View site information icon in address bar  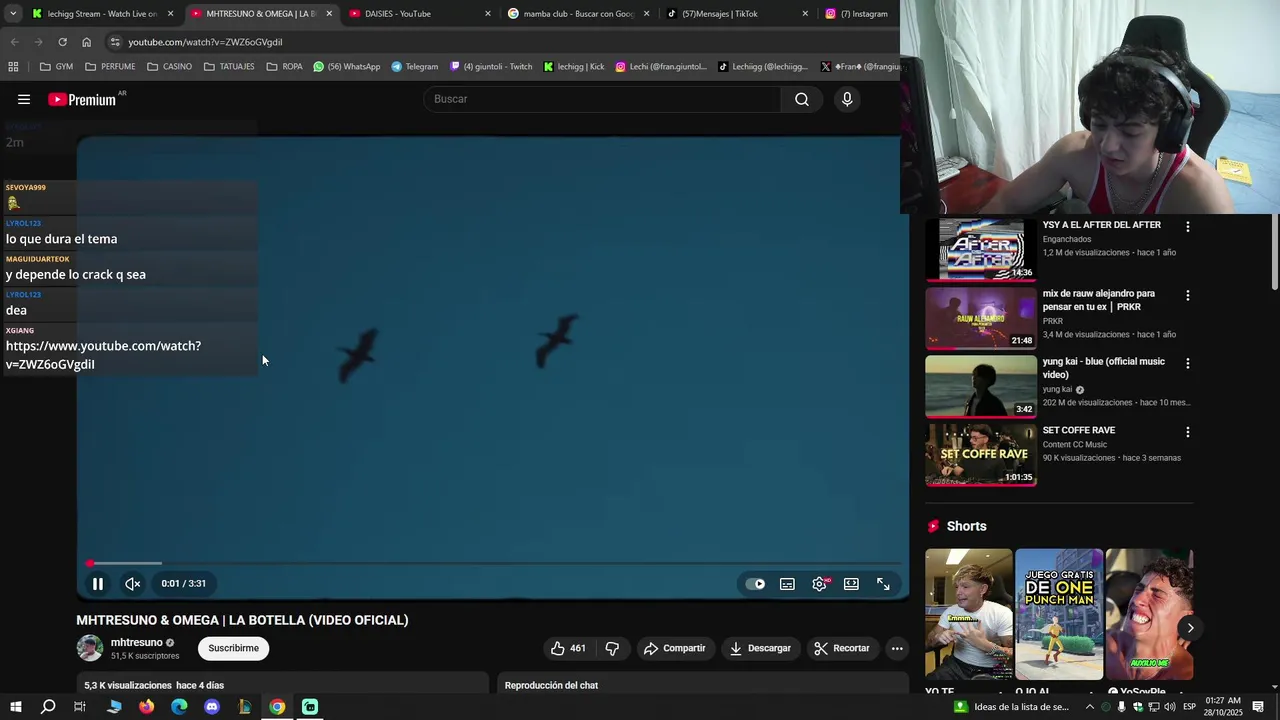(x=115, y=42)
